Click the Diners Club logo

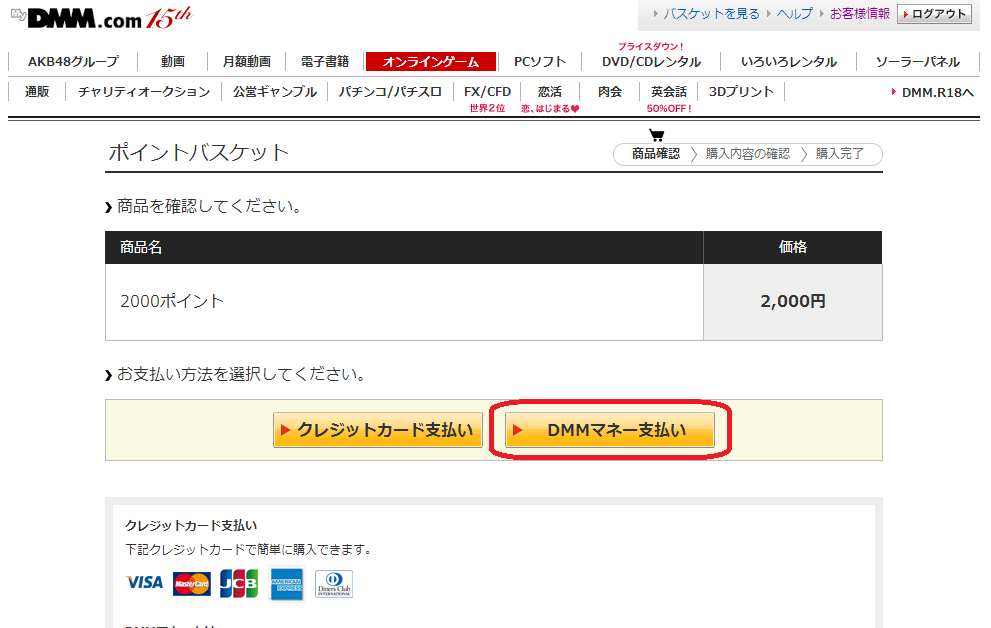334,584
